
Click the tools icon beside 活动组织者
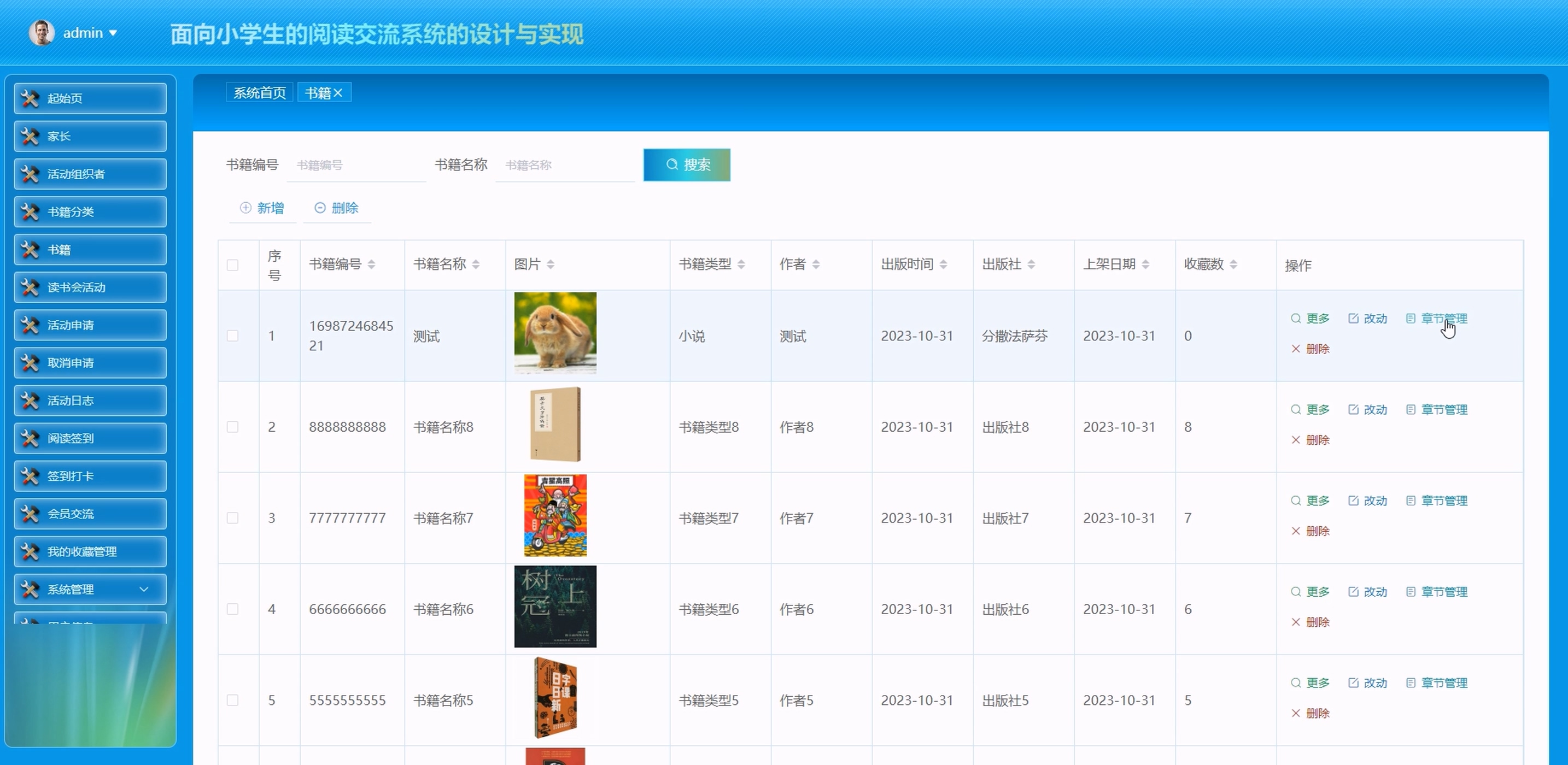click(30, 174)
